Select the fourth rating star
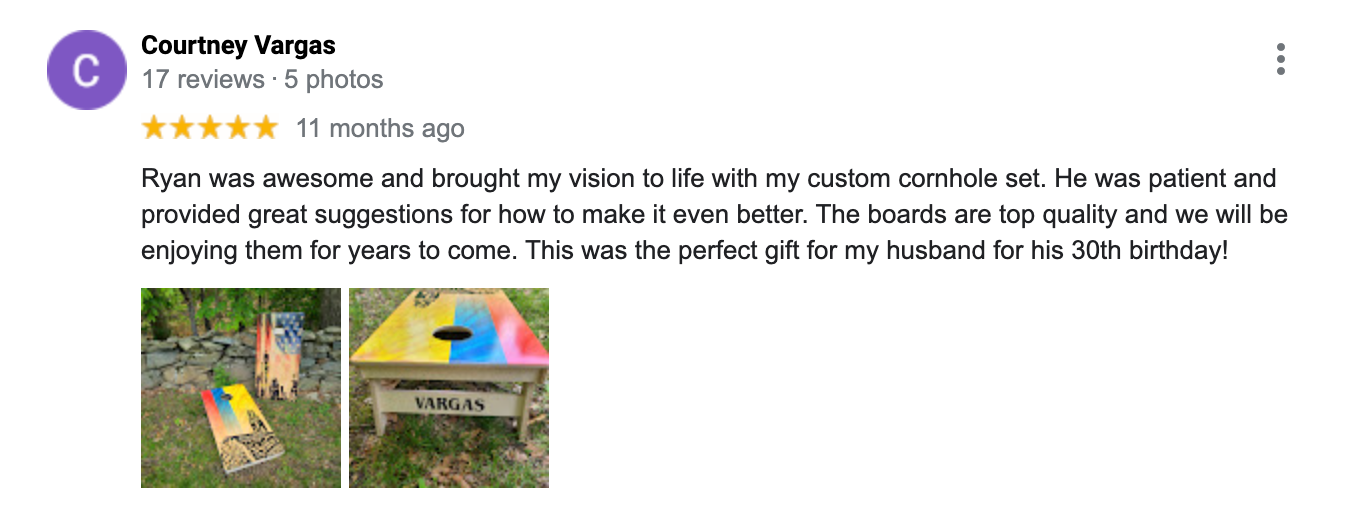 pos(238,128)
